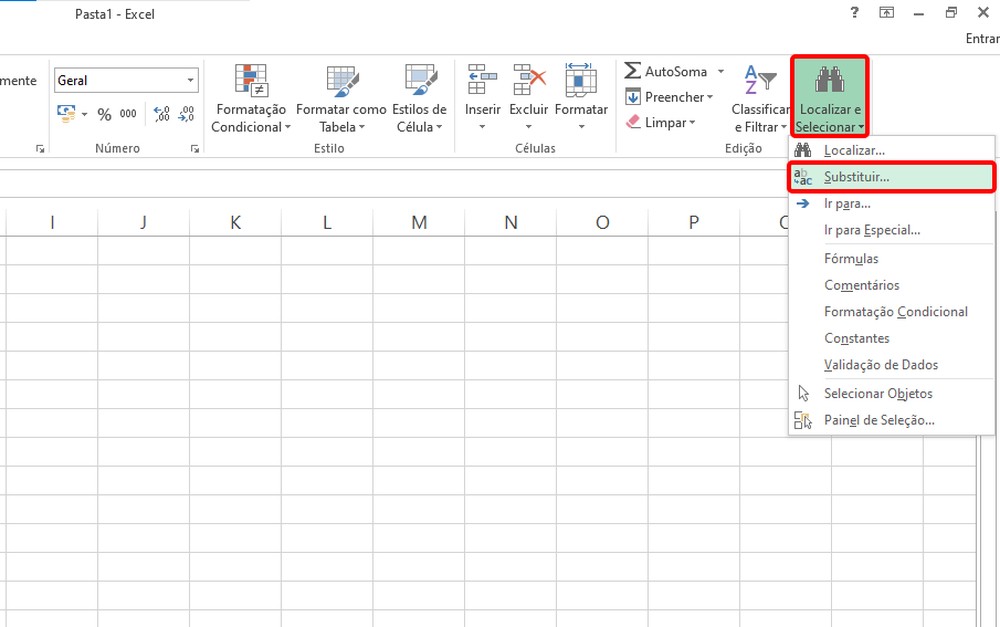Click the Entrar sign-in link
Screen dimensions: 1000x627
(x=981, y=37)
